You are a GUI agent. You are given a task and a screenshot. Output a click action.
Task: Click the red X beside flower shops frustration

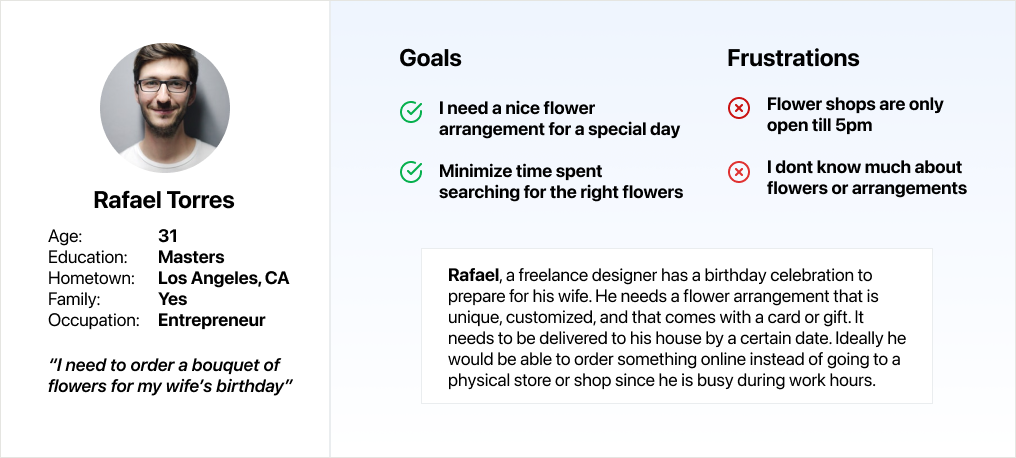[738, 108]
